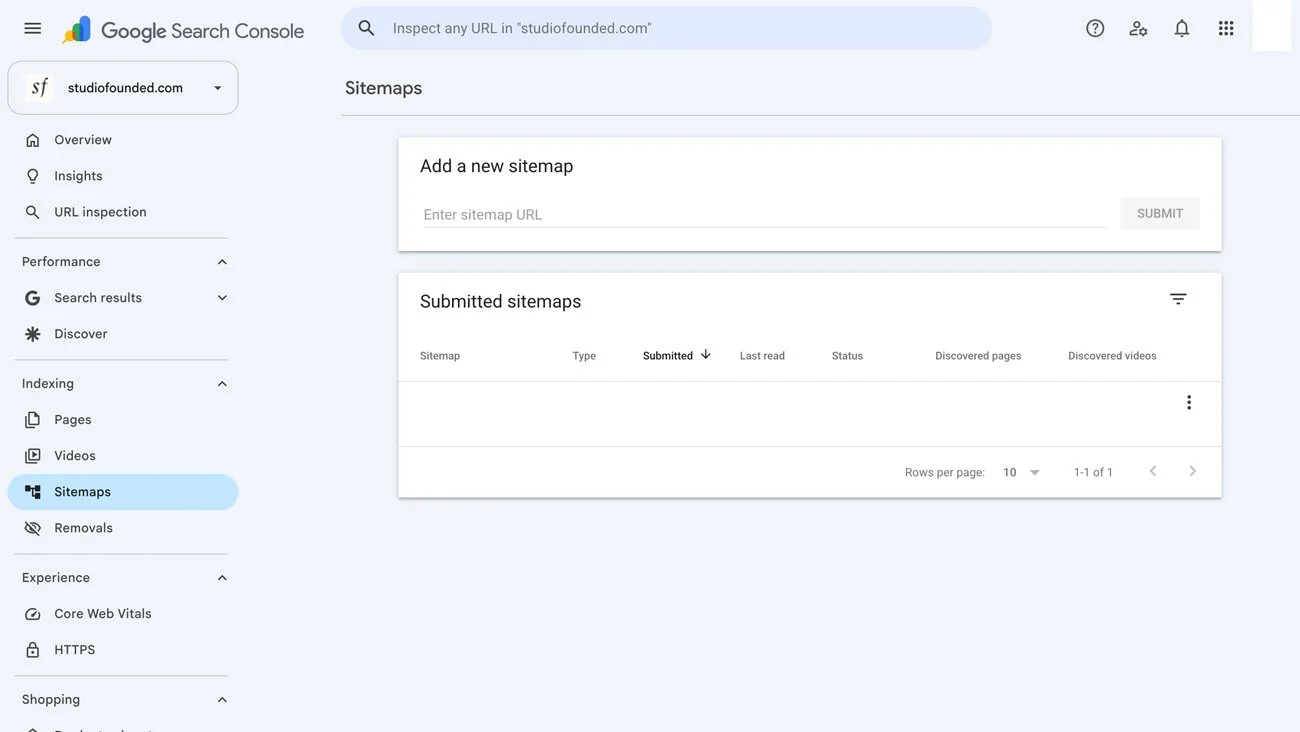
Task: Collapse the Shopping section
Action: (x=222, y=700)
